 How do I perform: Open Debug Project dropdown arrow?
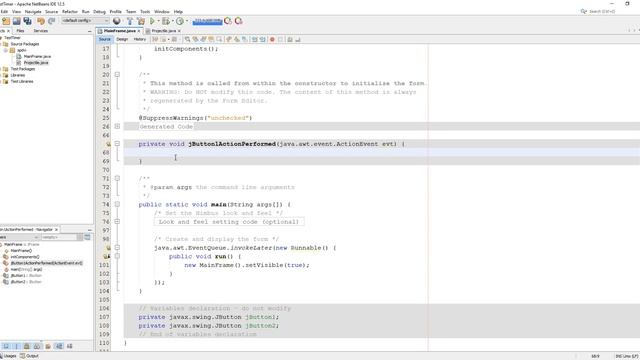coord(172,21)
